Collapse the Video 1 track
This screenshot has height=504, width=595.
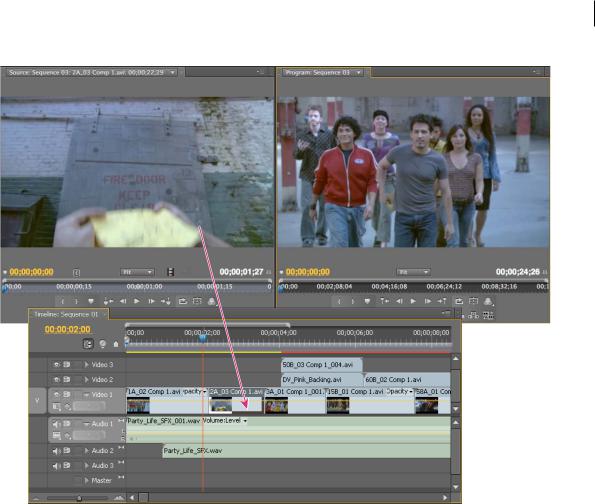[x=87, y=395]
